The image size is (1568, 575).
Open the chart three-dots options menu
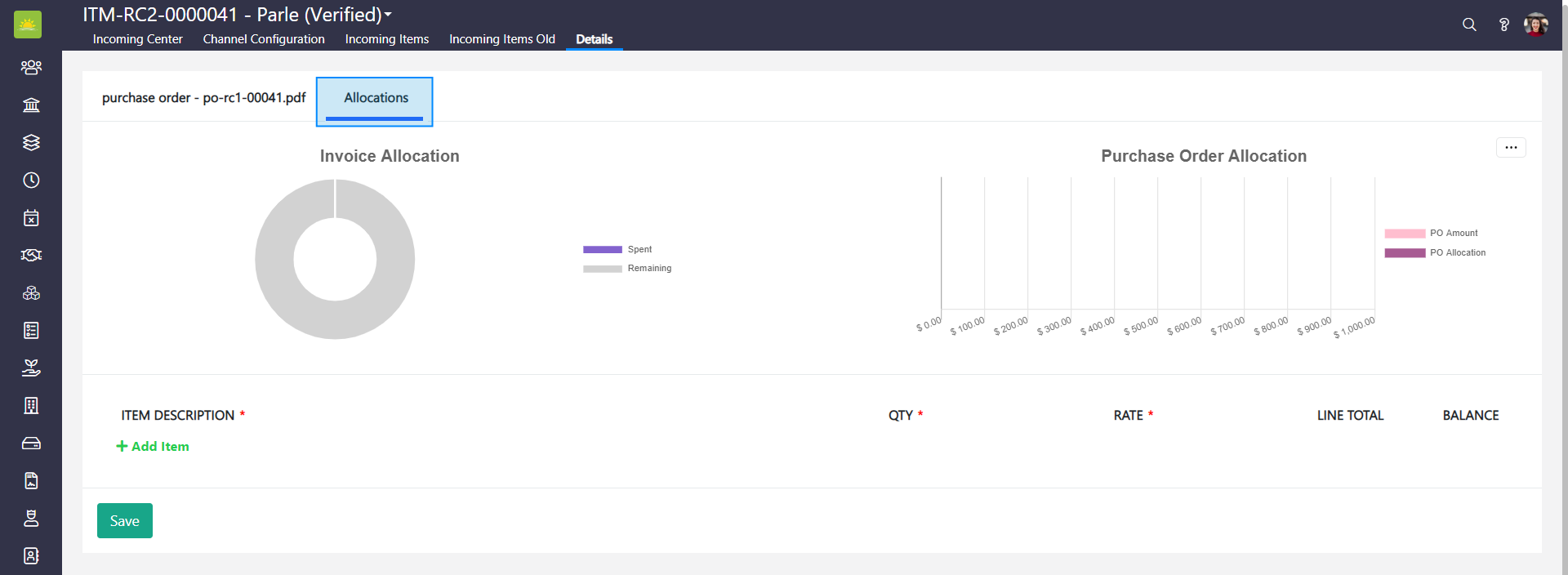point(1511,148)
